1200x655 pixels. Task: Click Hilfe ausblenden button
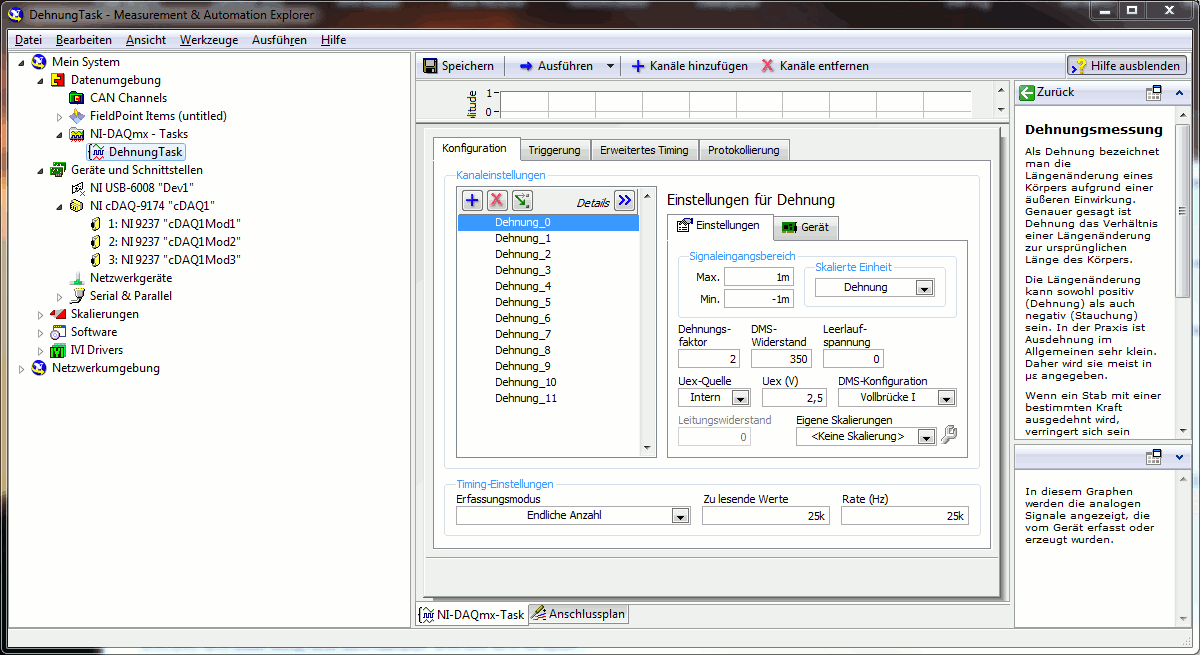(x=1126, y=66)
